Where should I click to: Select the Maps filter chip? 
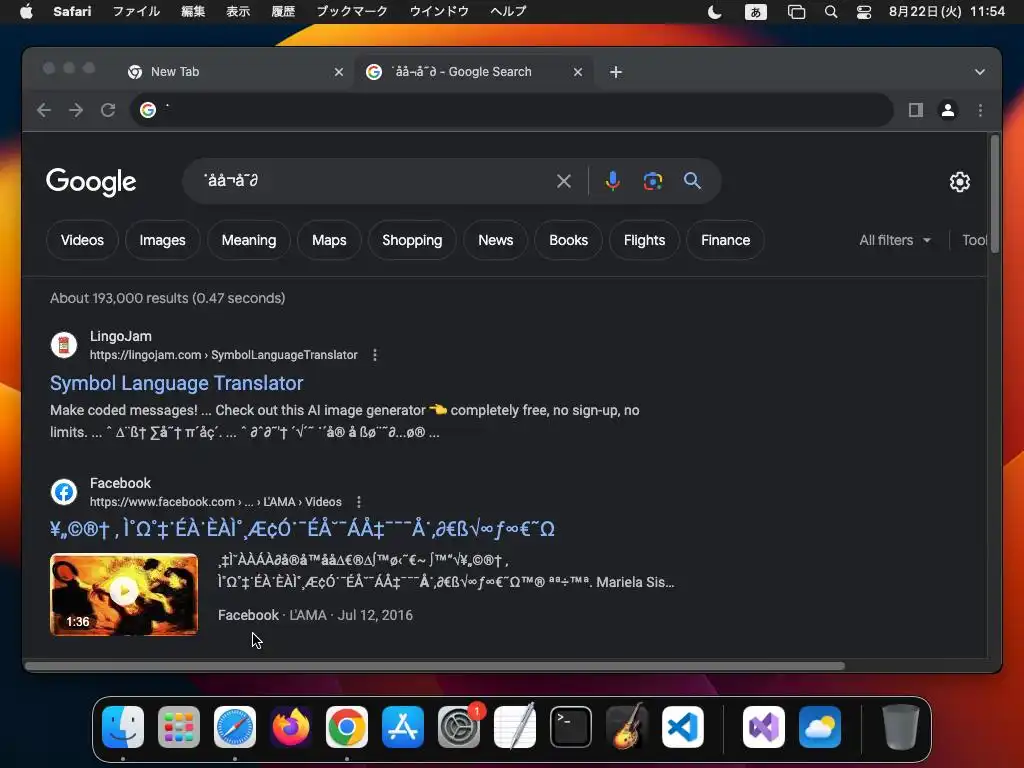coord(329,240)
